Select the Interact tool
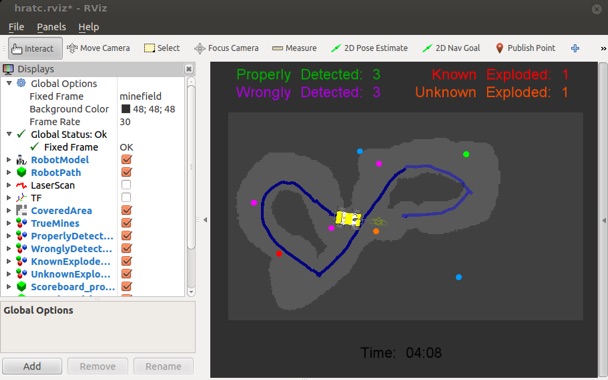Image resolution: width=608 pixels, height=380 pixels. point(35,48)
